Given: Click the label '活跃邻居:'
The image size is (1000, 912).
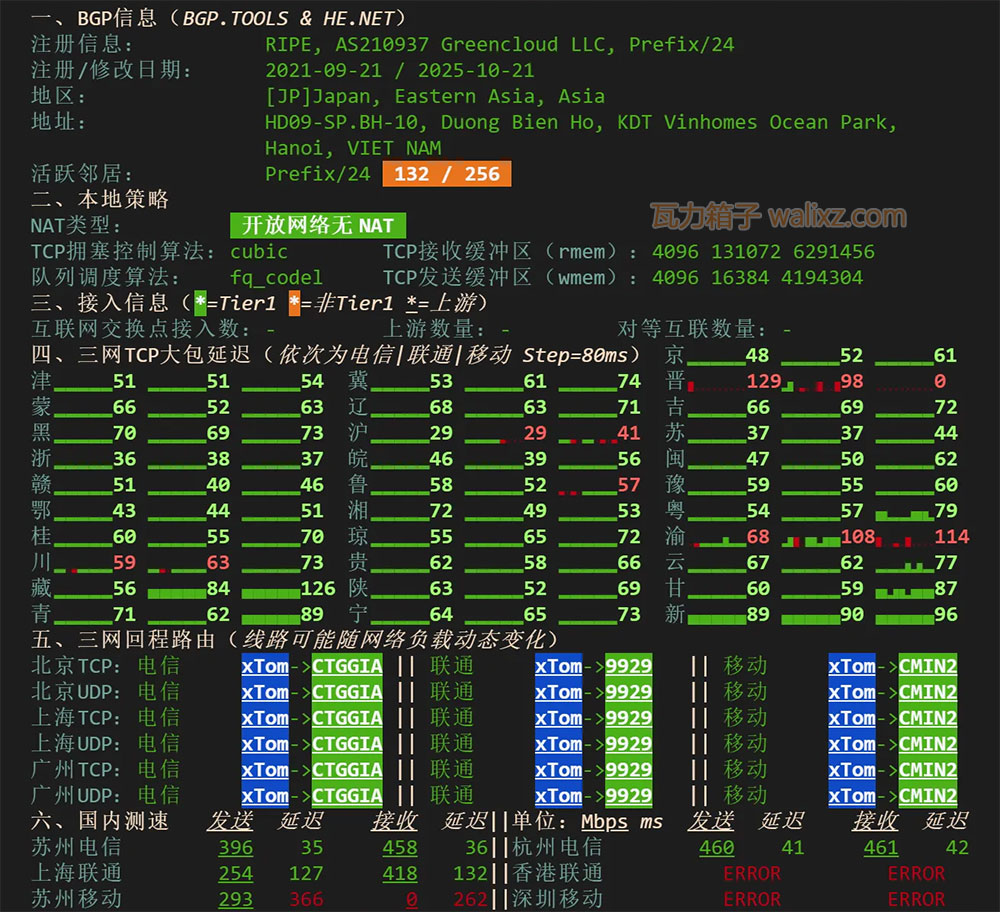Looking at the screenshot, I should [82, 173].
